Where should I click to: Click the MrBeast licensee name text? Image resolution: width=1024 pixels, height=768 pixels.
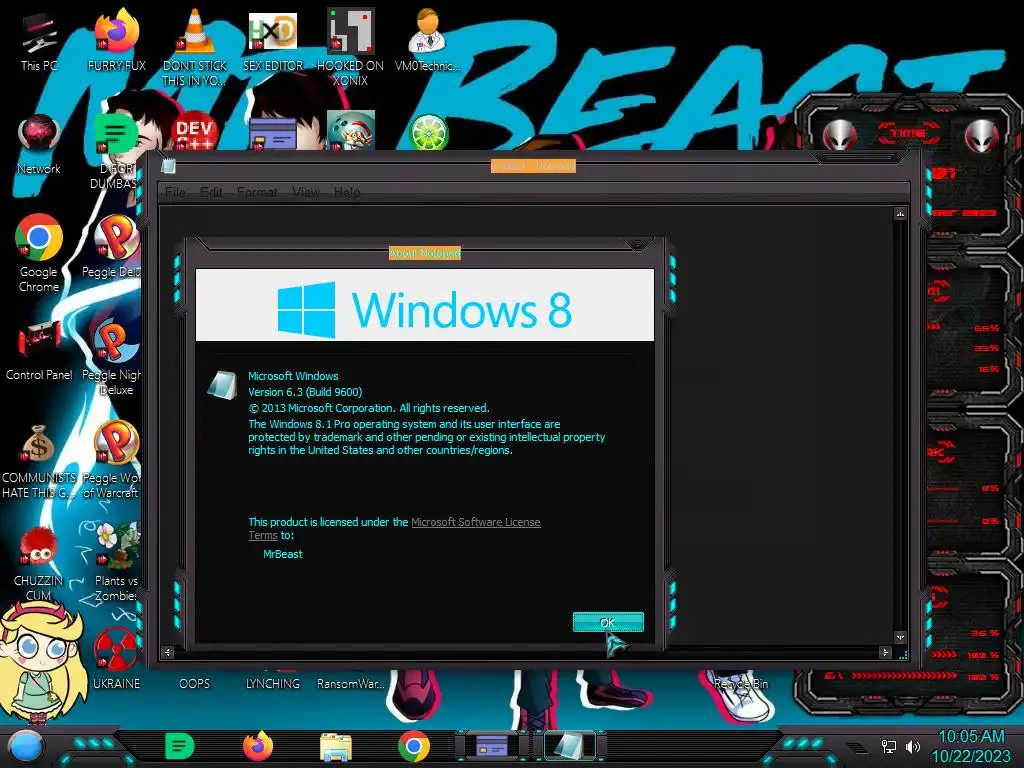tap(283, 554)
